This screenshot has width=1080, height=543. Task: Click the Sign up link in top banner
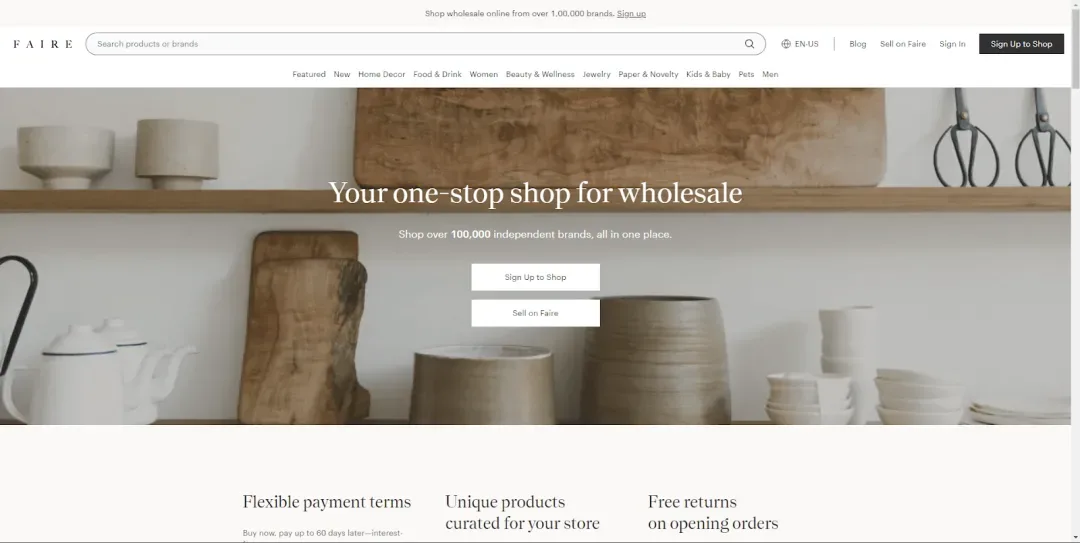click(x=631, y=14)
